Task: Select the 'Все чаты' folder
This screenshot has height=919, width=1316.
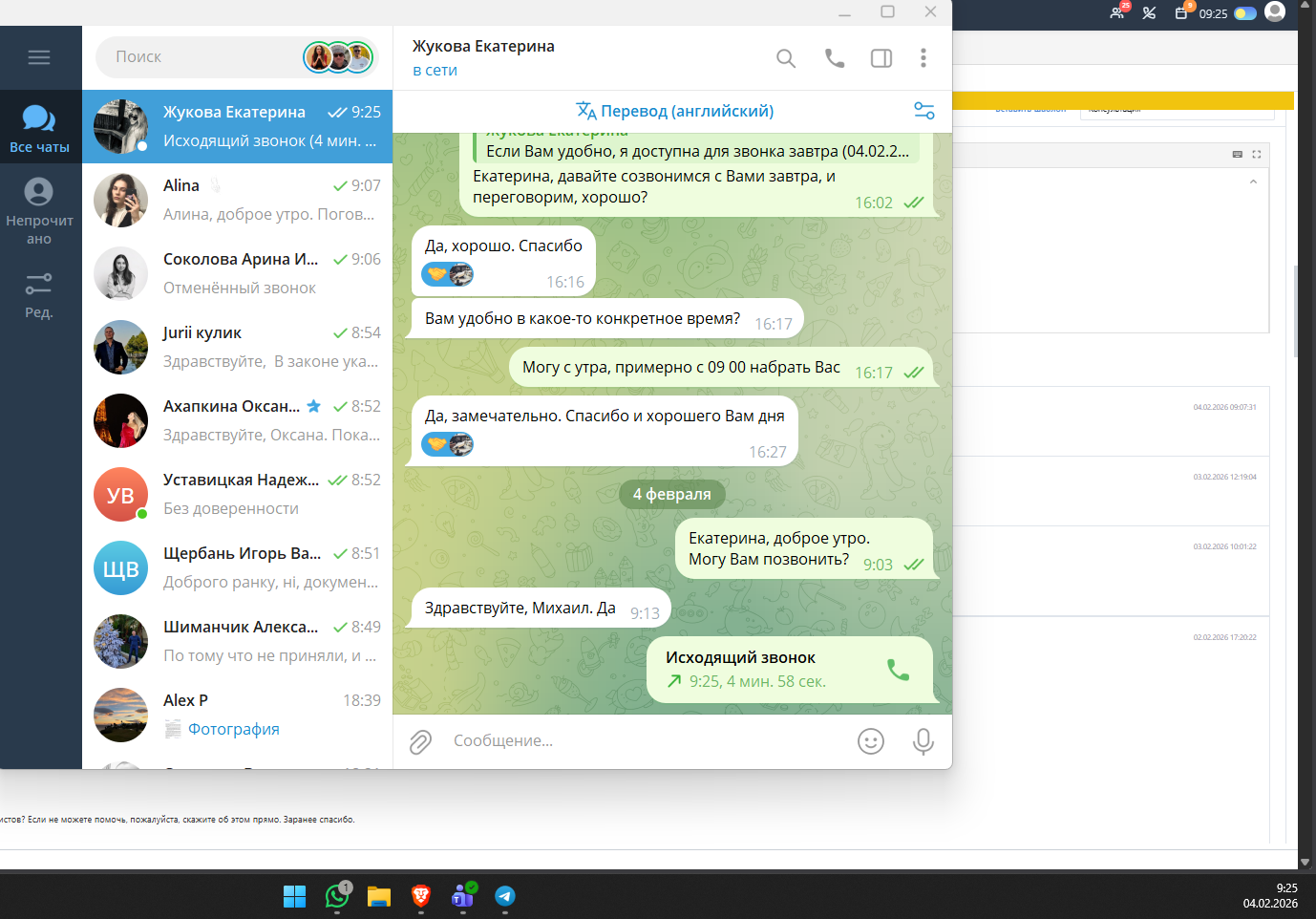Action: 39,128
